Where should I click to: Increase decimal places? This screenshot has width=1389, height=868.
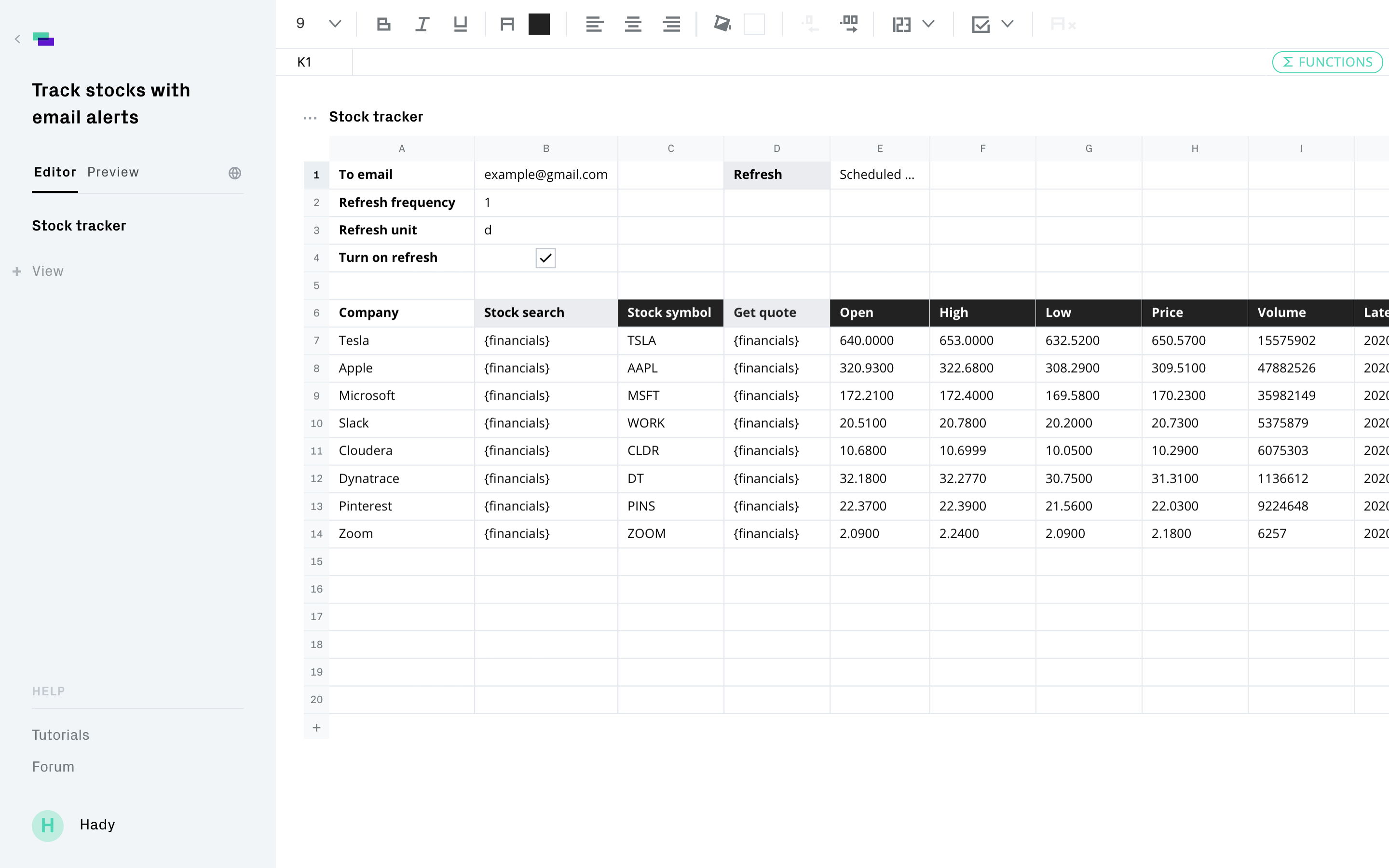coord(848,24)
